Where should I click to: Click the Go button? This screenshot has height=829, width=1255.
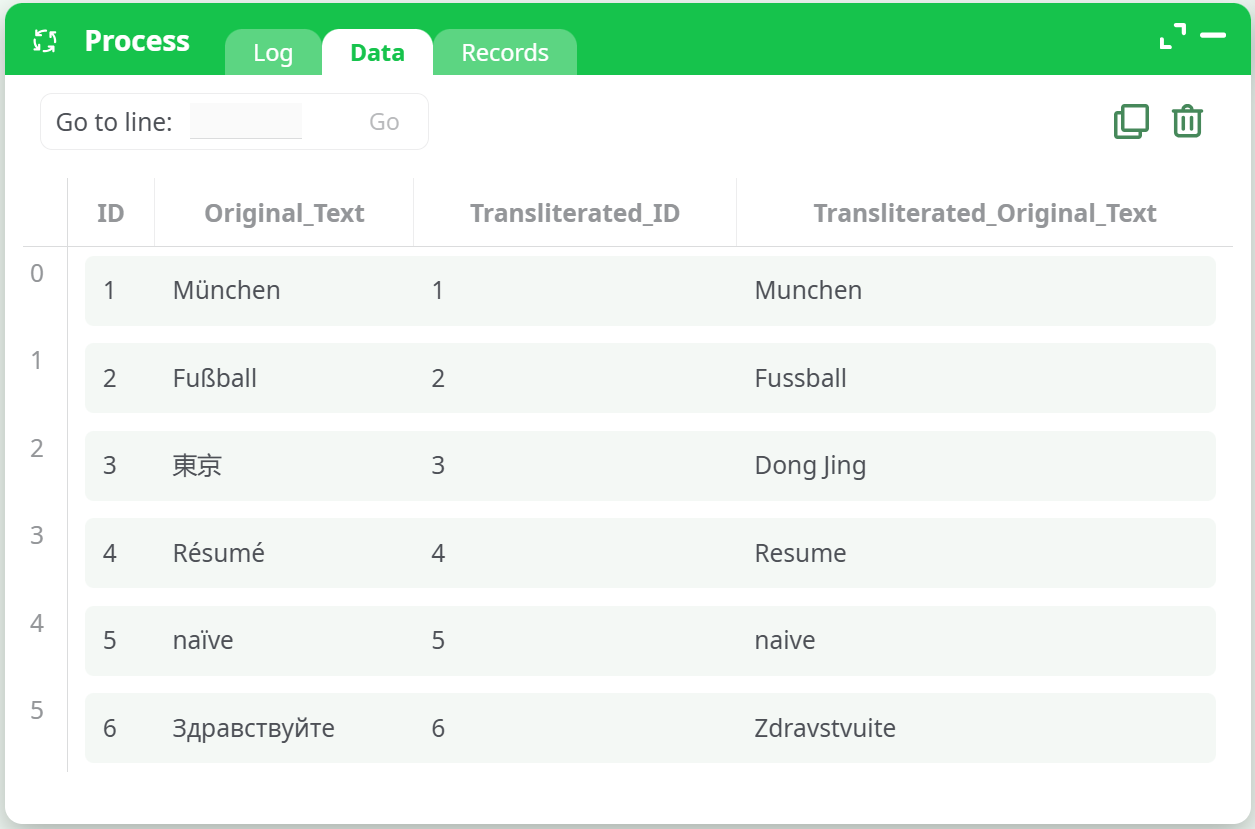pyautogui.click(x=384, y=122)
